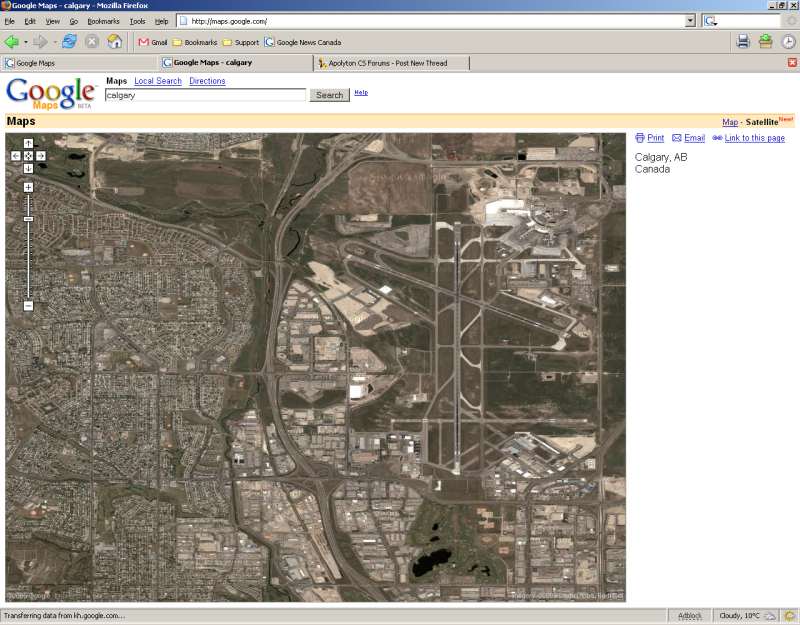Click the Search button
The height and width of the screenshot is (625, 800).
[x=329, y=95]
